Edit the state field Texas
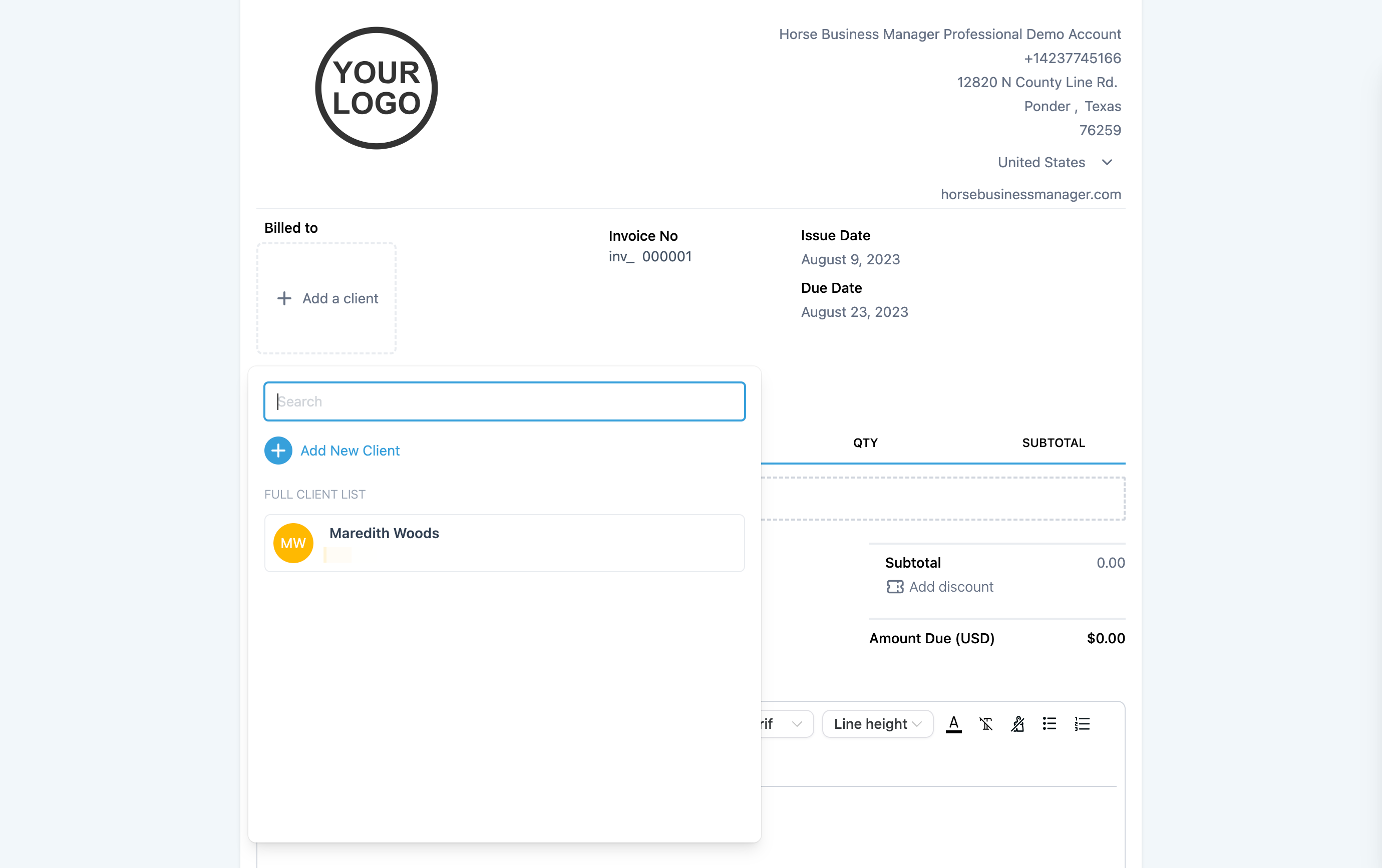 pos(1103,107)
